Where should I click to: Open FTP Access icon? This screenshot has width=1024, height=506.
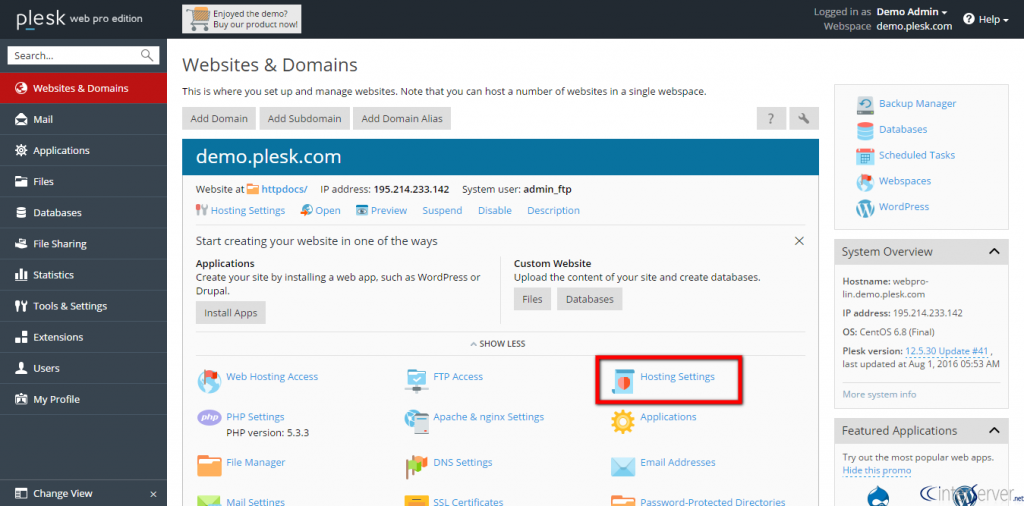[x=416, y=381]
